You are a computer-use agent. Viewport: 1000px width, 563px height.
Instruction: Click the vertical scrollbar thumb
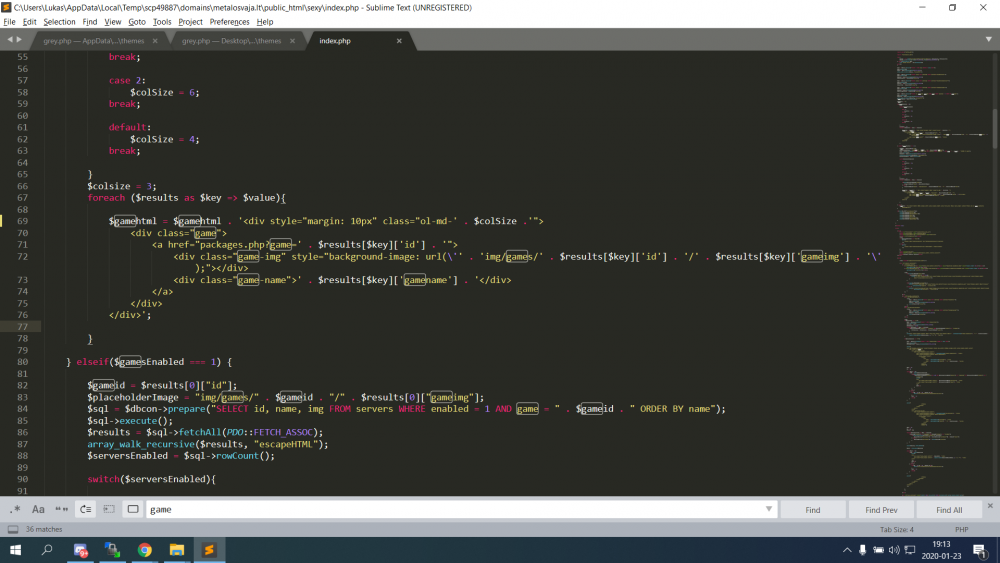(x=995, y=128)
